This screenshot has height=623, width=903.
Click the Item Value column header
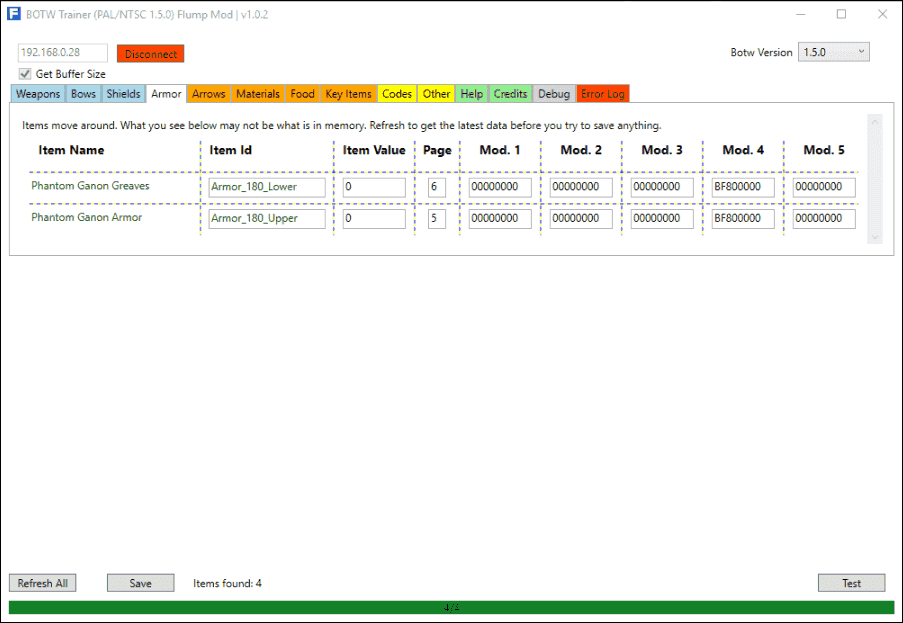(374, 150)
